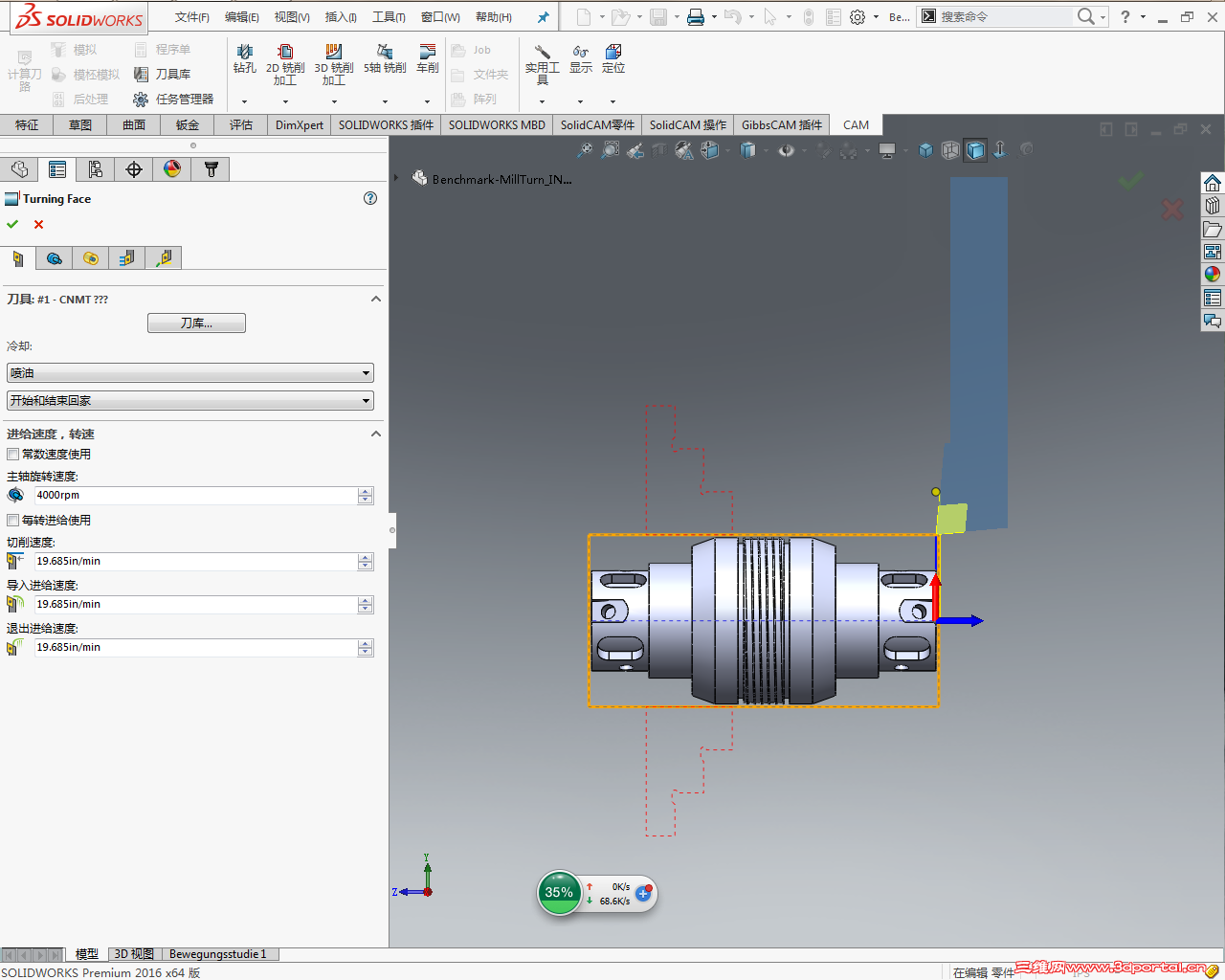
Task: Open the Turning Face help icon
Action: pos(370,198)
